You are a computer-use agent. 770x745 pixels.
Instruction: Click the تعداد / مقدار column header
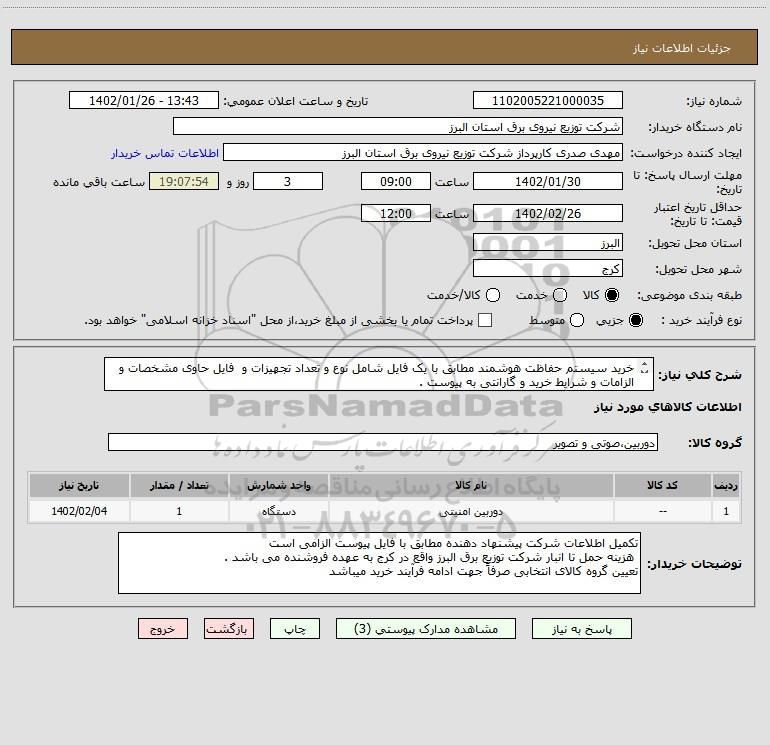(x=179, y=485)
